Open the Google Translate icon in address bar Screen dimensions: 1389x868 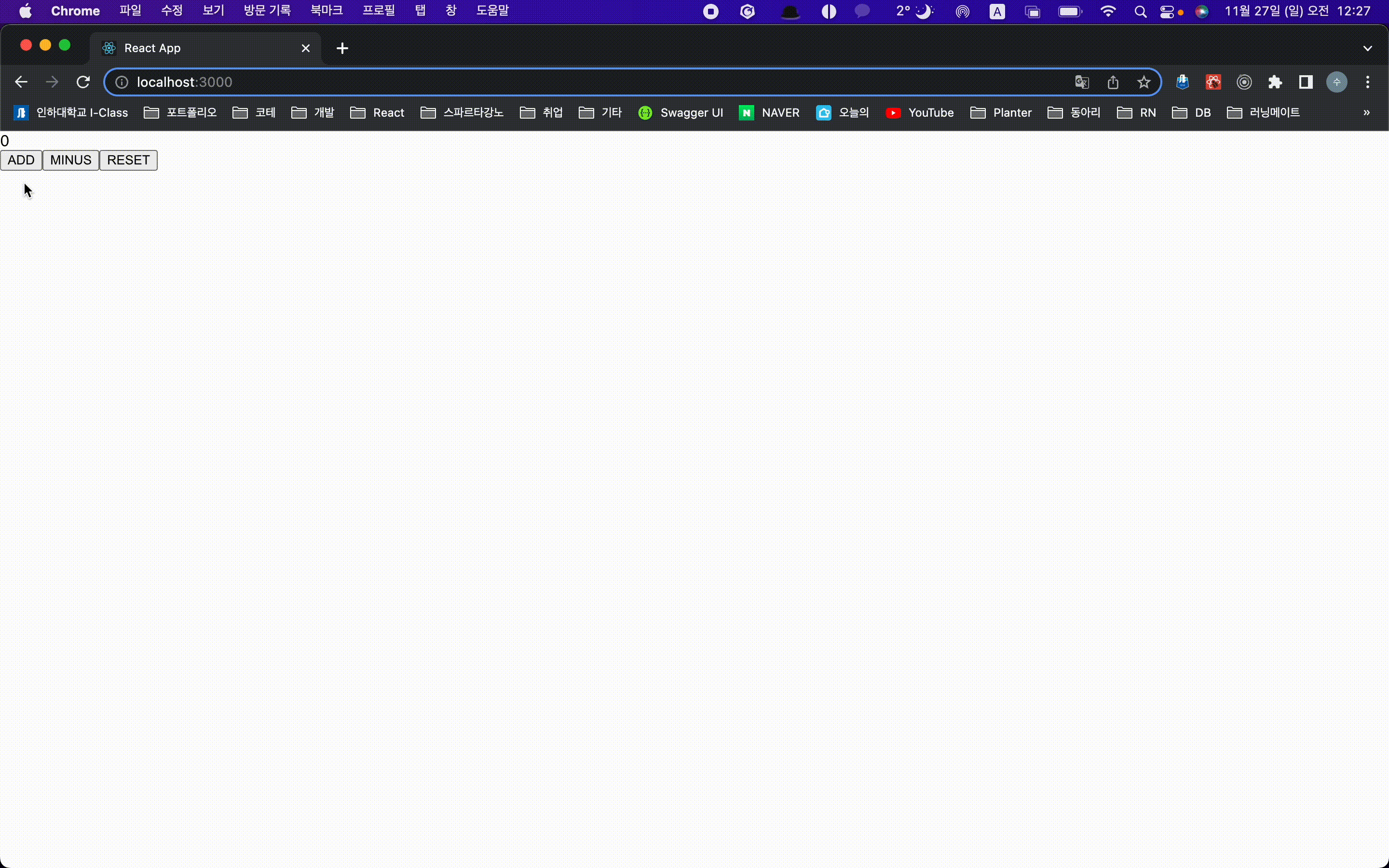coord(1081,82)
